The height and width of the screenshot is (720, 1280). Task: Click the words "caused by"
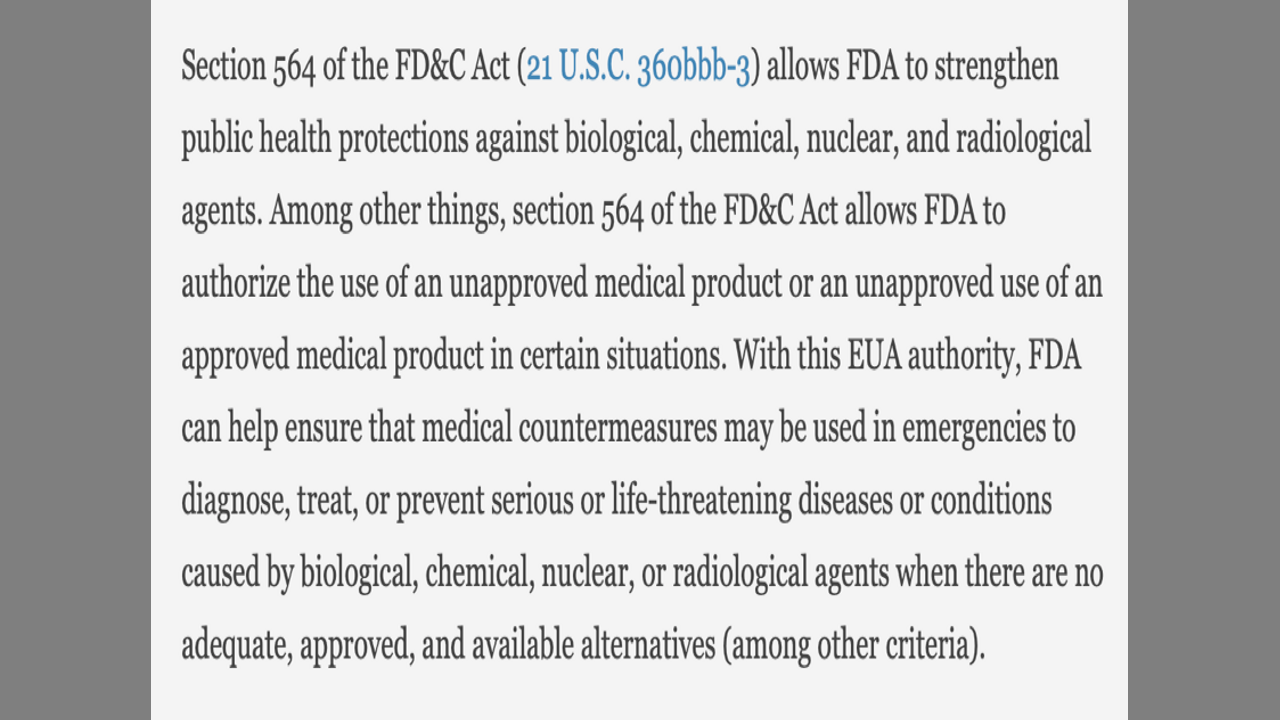(236, 574)
